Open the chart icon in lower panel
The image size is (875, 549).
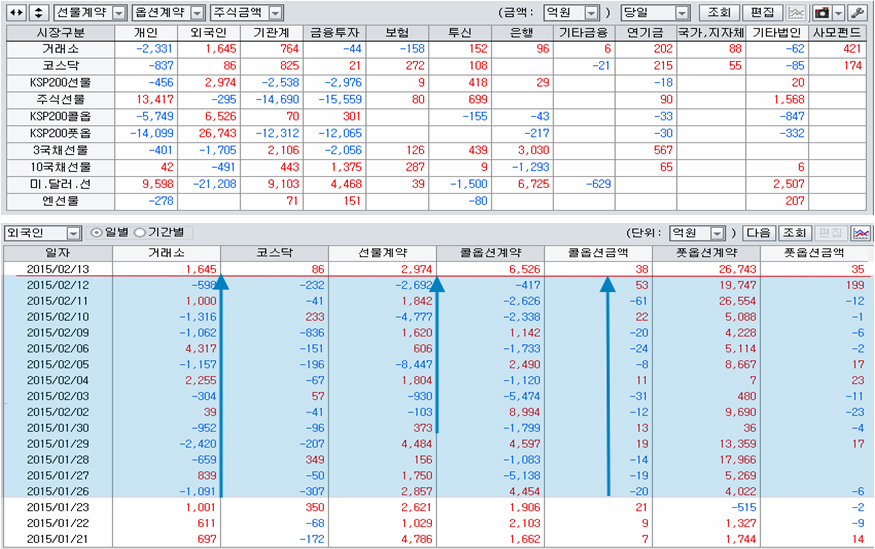pyautogui.click(x=861, y=233)
